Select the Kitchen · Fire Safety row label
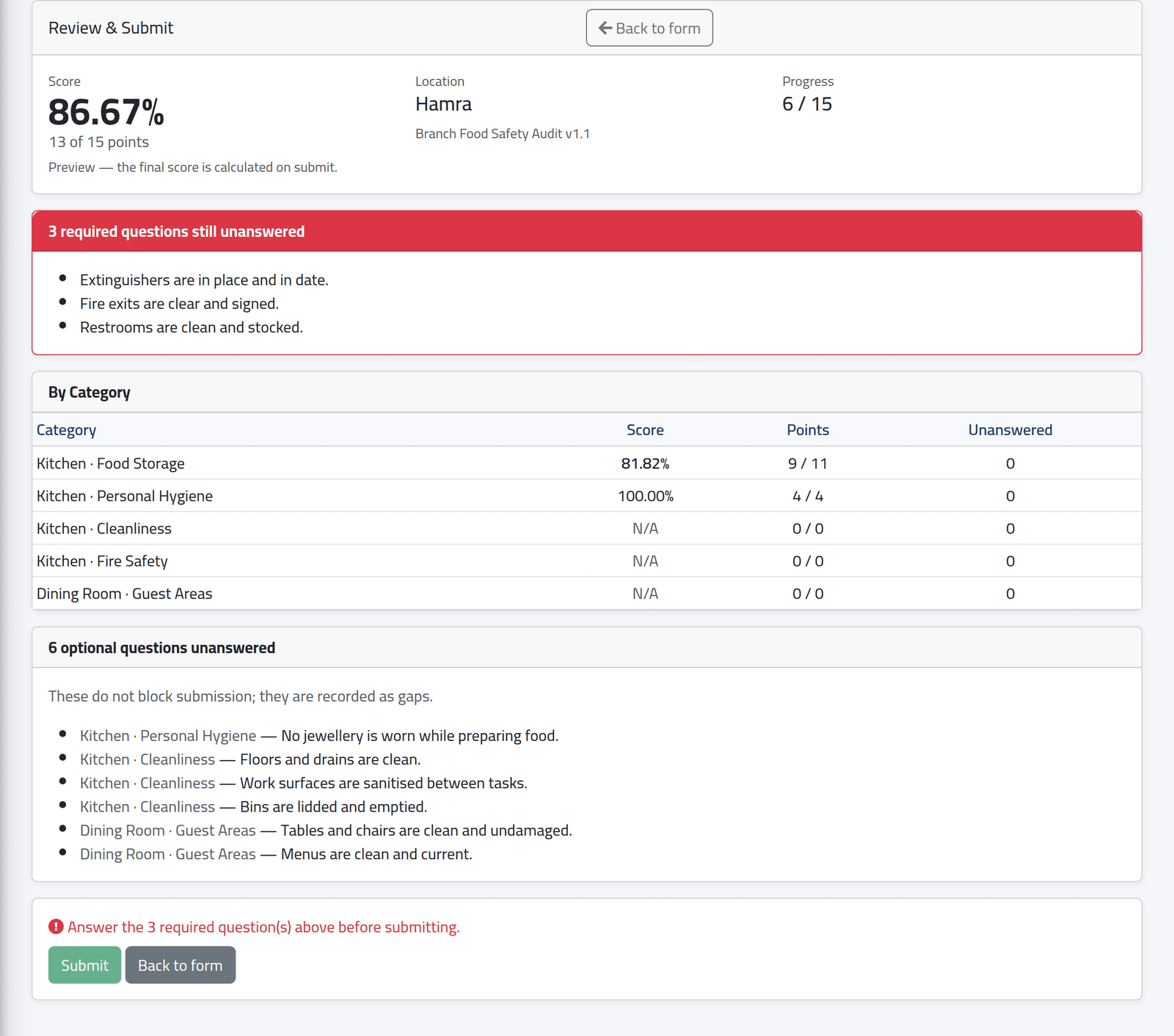The width and height of the screenshot is (1174, 1036). [x=102, y=561]
